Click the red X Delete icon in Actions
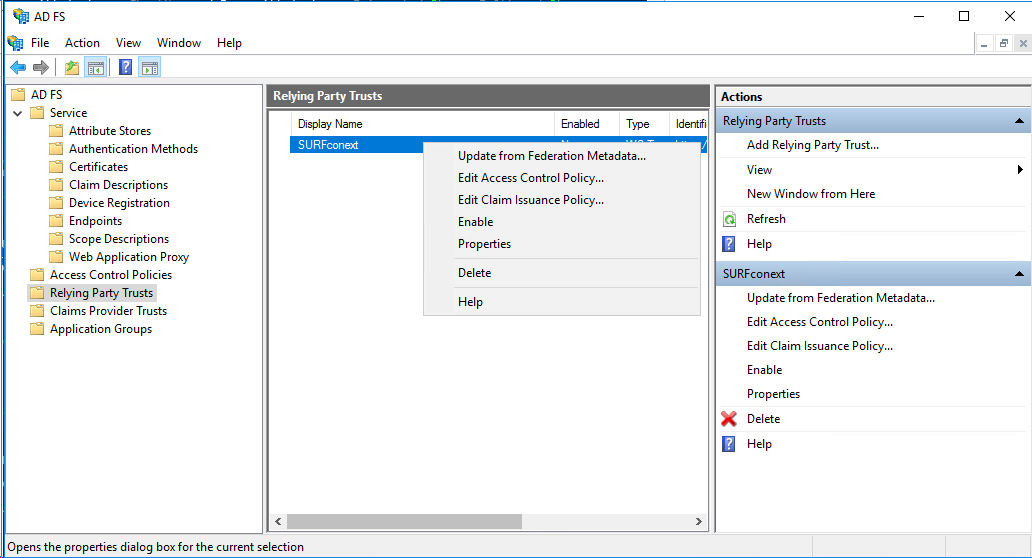Viewport: 1032px width, 558px height. [x=729, y=418]
